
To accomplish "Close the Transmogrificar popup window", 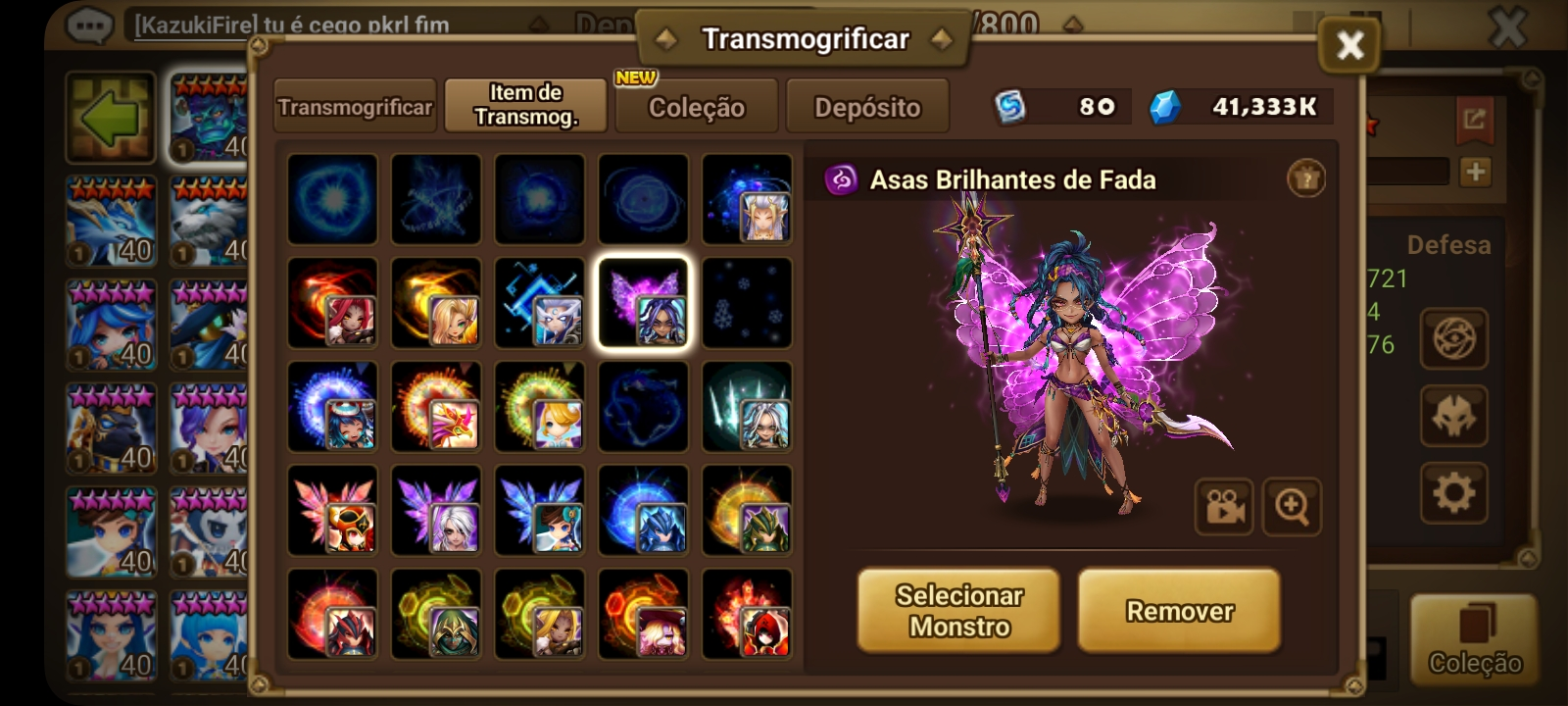I will coord(1349,45).
